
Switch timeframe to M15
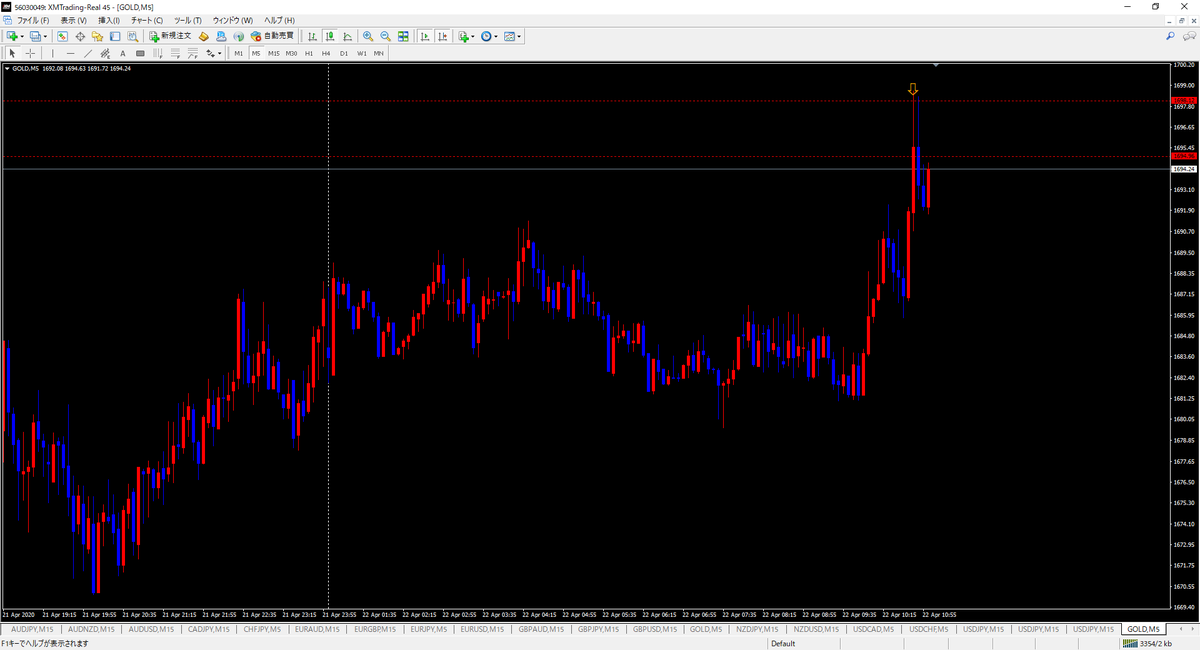tap(273, 53)
